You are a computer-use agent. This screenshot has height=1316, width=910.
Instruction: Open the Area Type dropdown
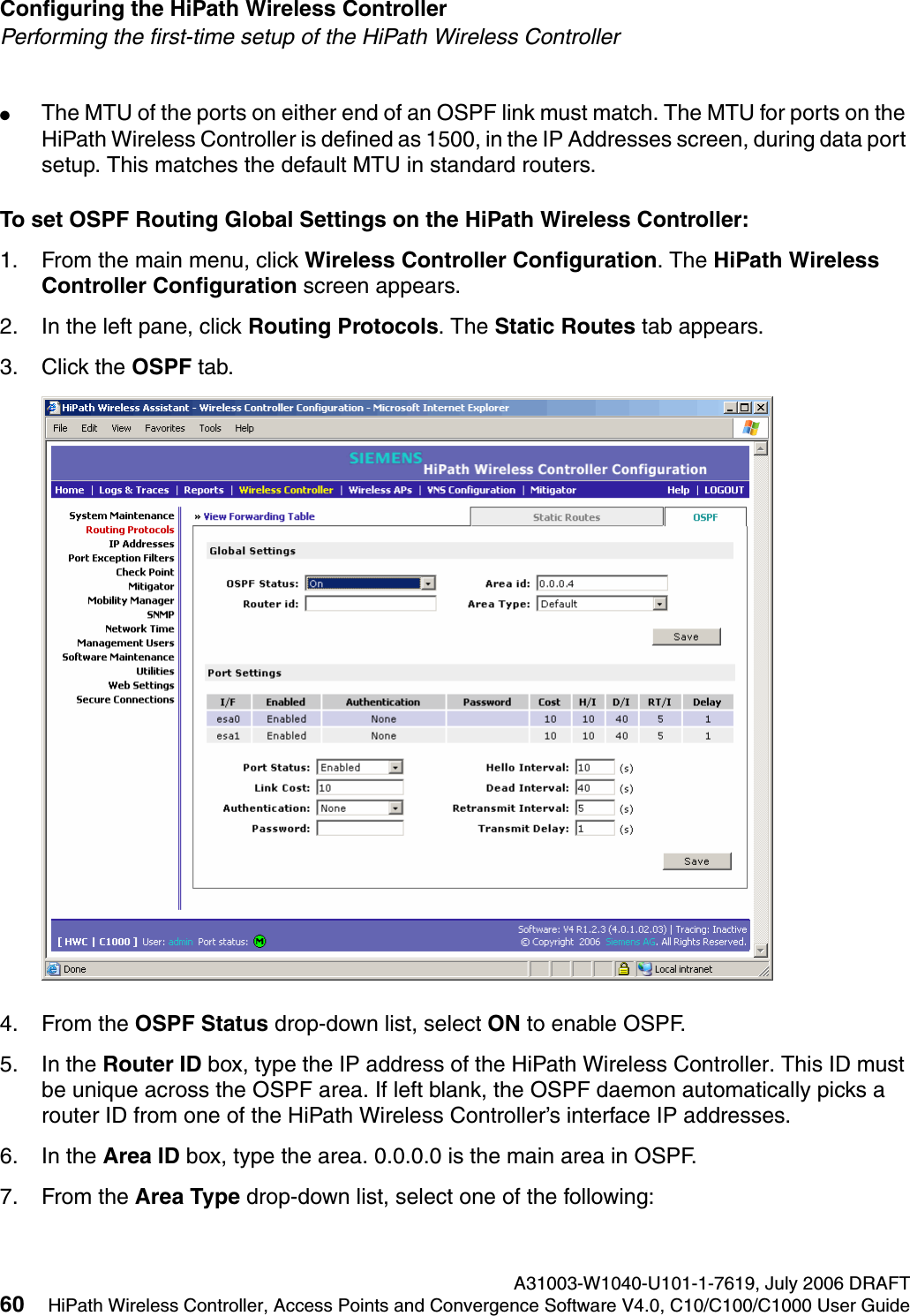click(x=660, y=603)
